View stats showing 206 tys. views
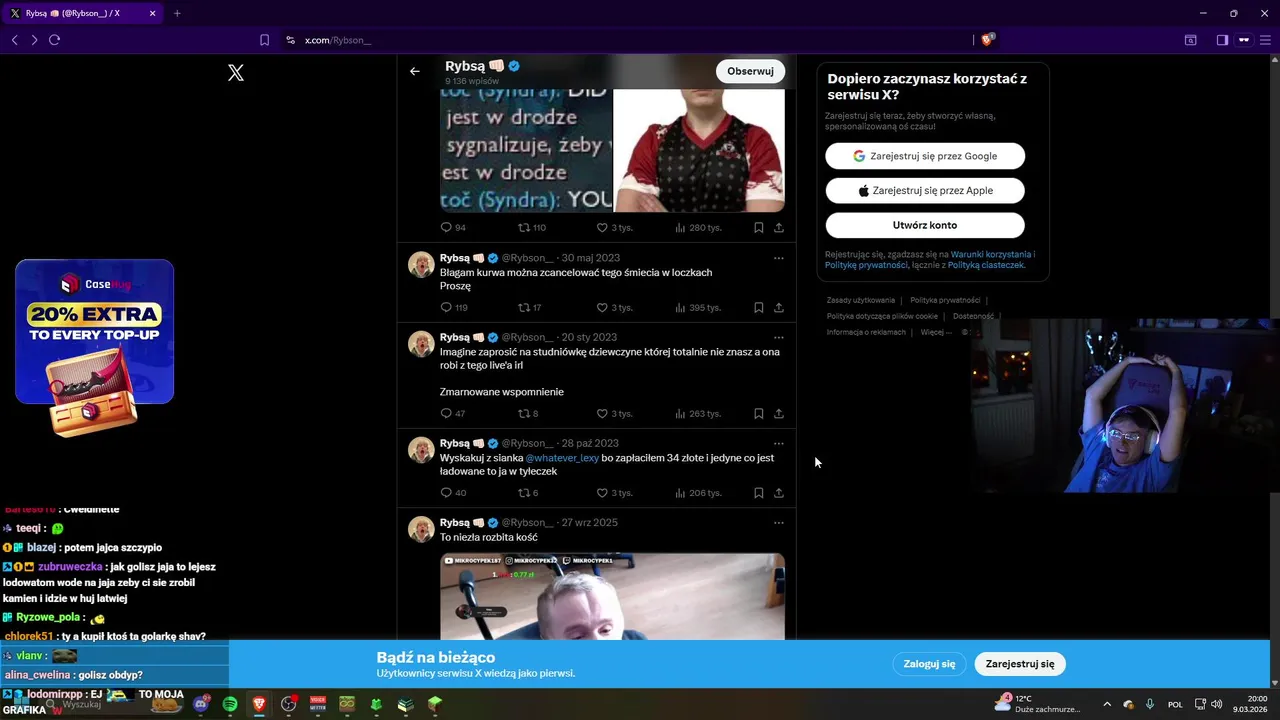The width and height of the screenshot is (1280, 720). pos(698,492)
